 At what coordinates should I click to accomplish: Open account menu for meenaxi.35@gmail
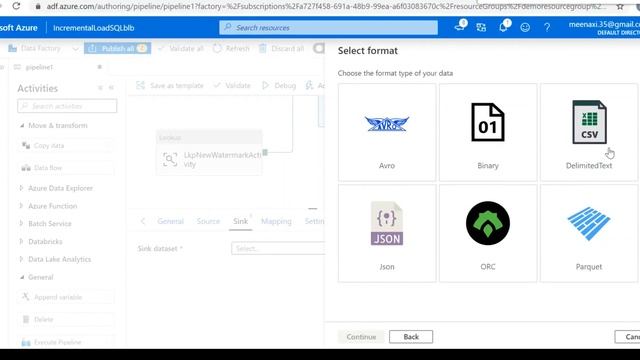point(604,28)
